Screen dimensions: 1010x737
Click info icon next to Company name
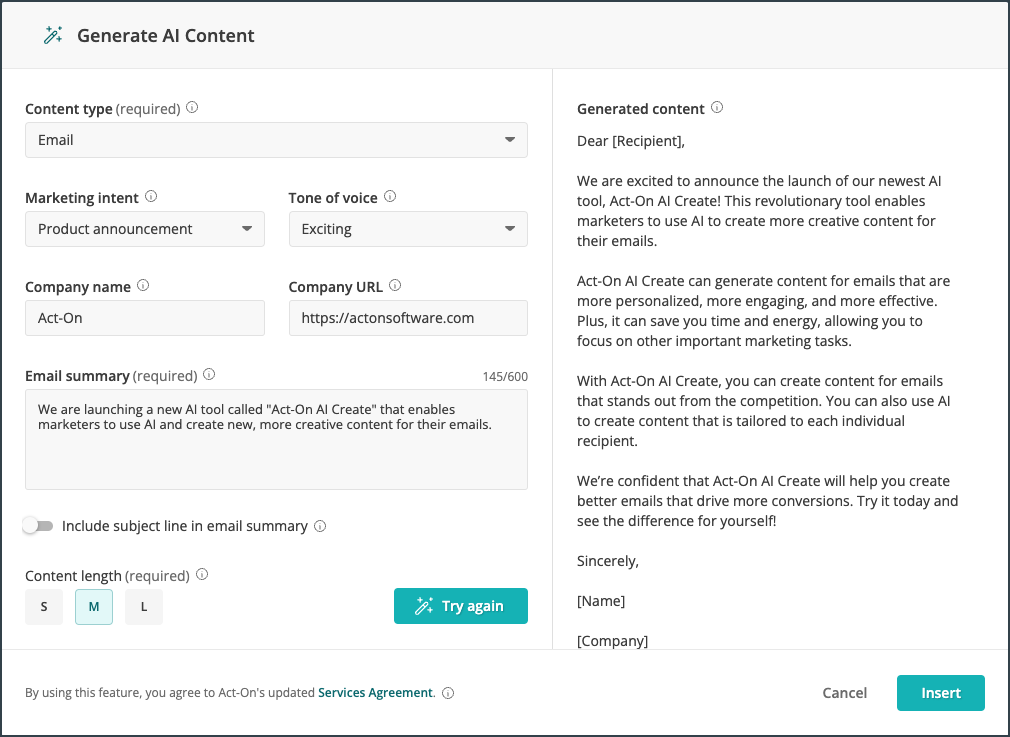coord(143,286)
